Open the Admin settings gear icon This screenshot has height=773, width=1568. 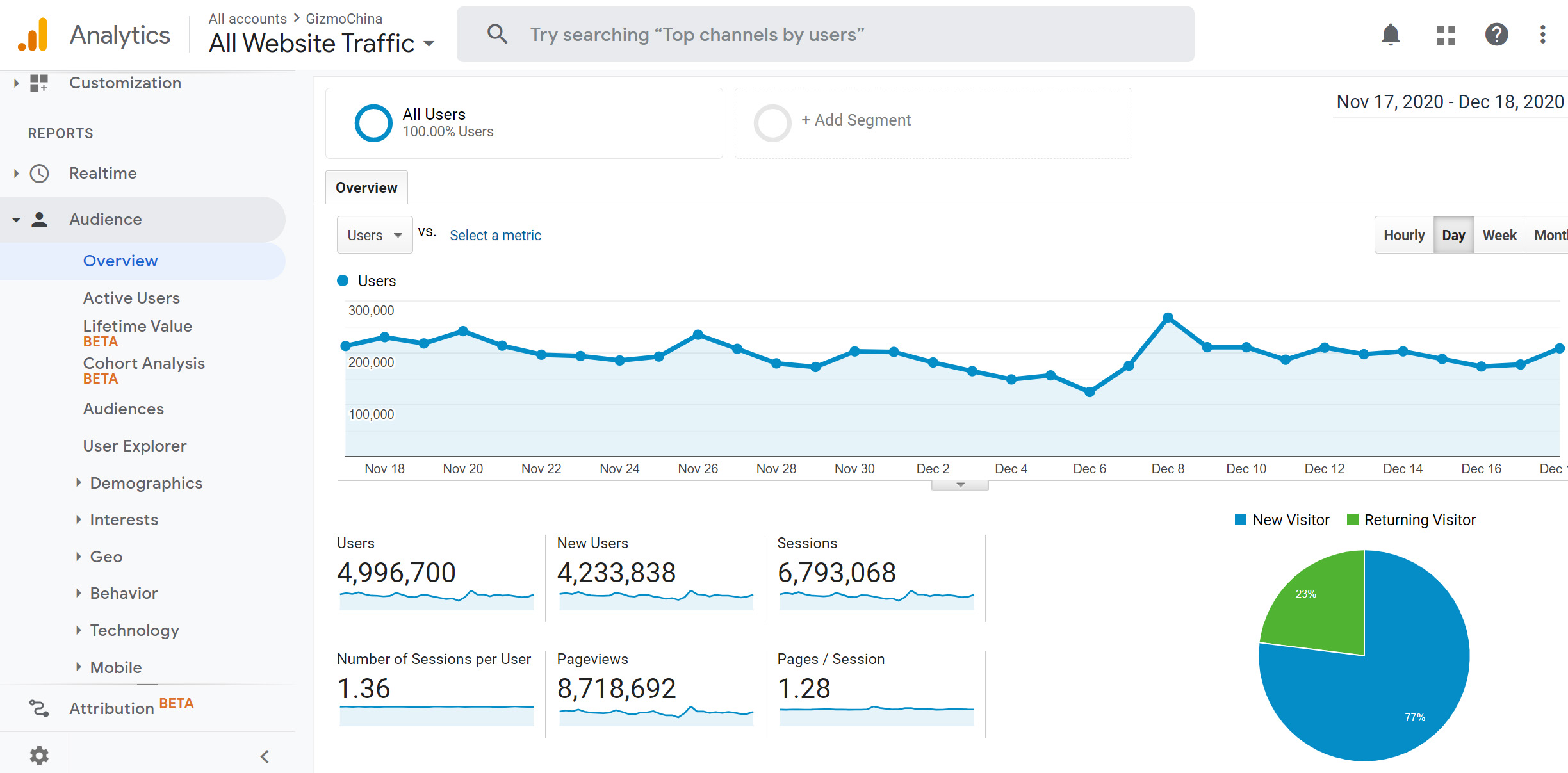pyautogui.click(x=39, y=756)
